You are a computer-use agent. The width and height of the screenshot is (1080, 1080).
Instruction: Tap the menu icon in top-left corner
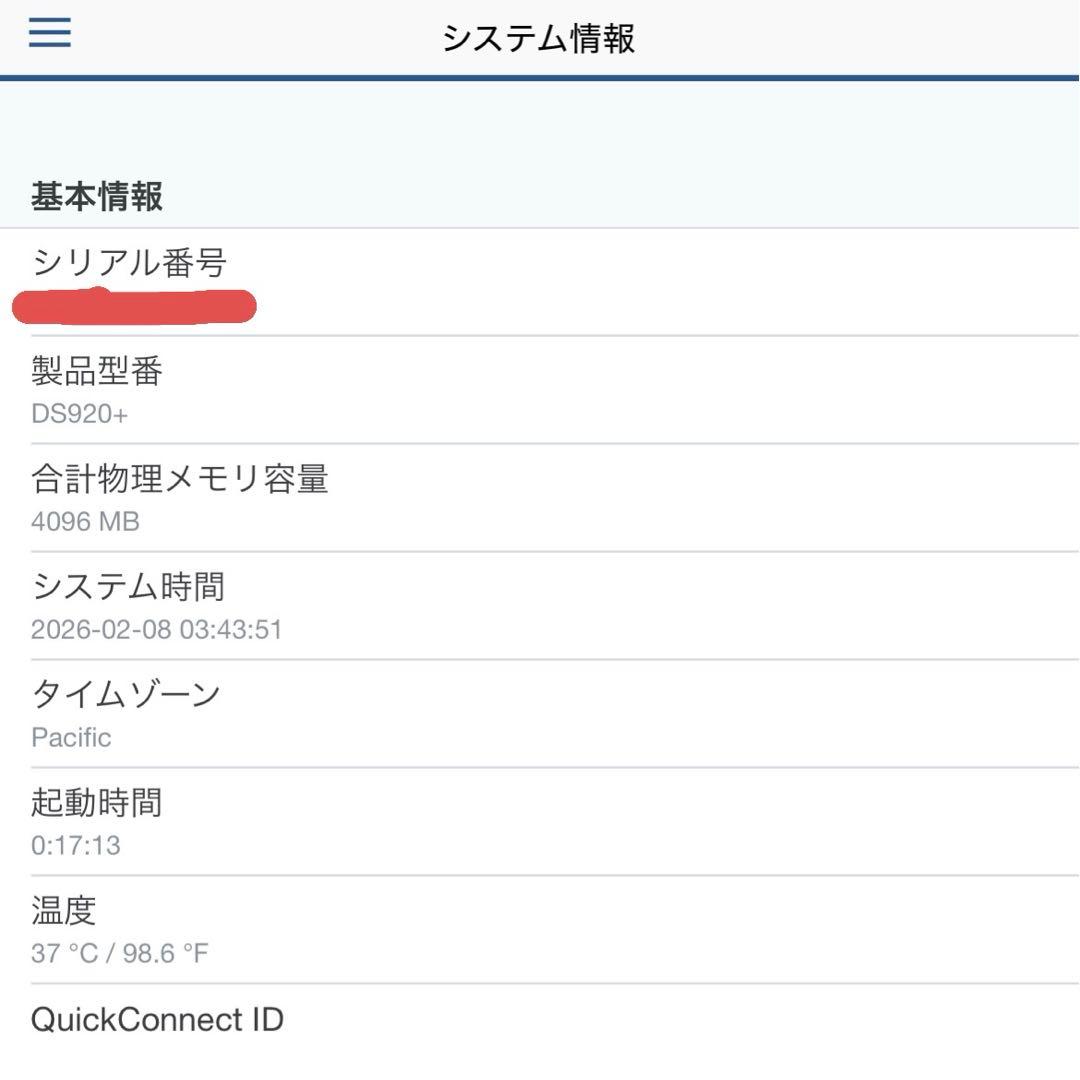(47, 32)
